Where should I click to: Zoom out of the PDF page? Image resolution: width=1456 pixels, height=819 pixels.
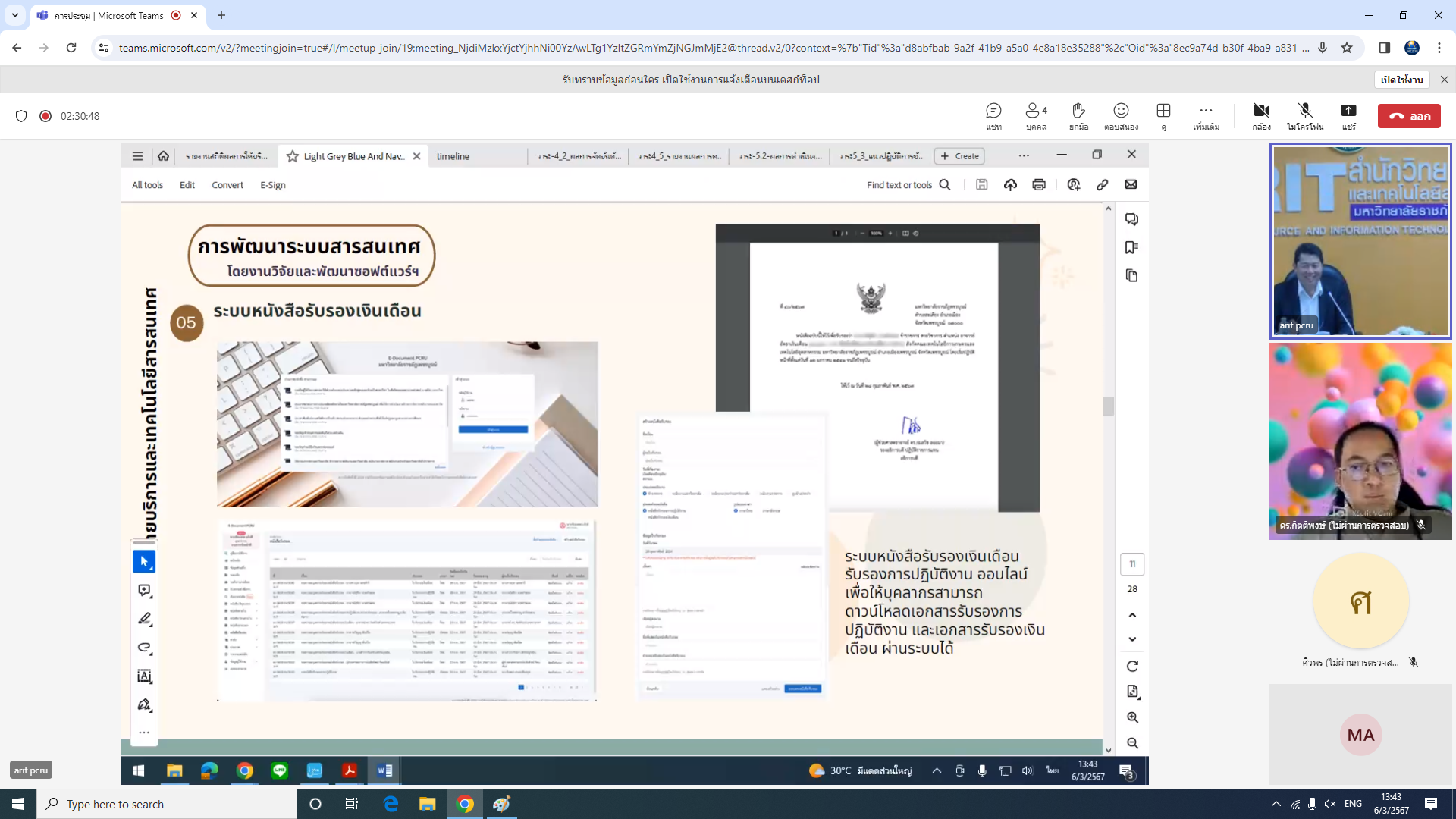pyautogui.click(x=1132, y=743)
